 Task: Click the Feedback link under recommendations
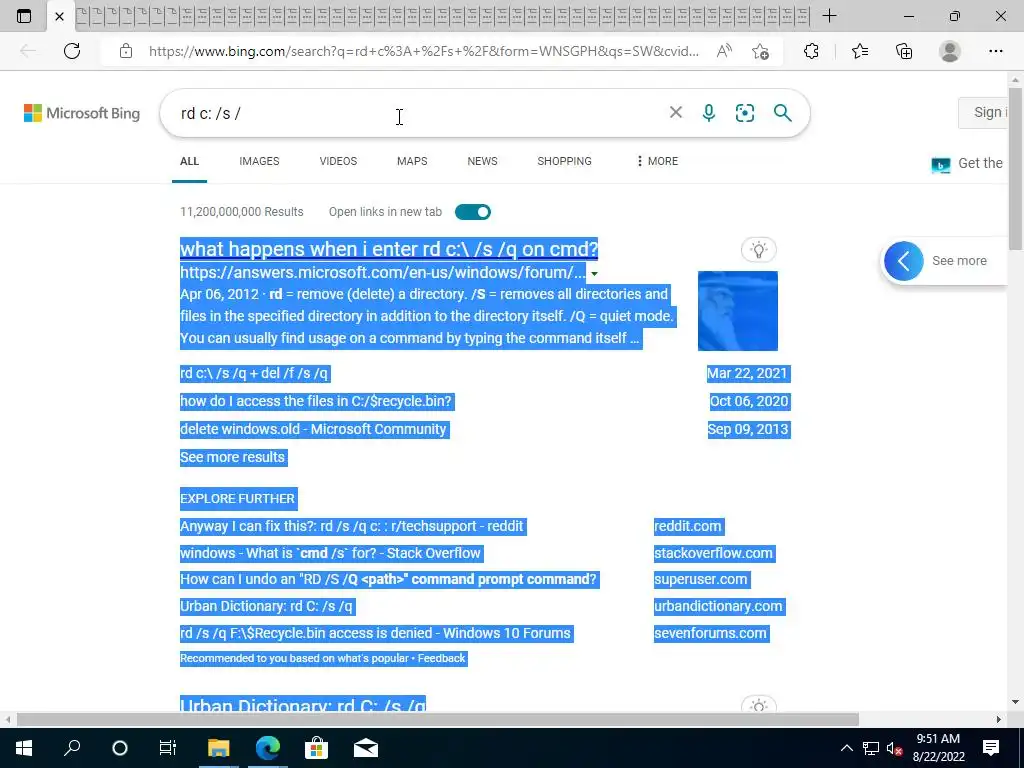441,658
